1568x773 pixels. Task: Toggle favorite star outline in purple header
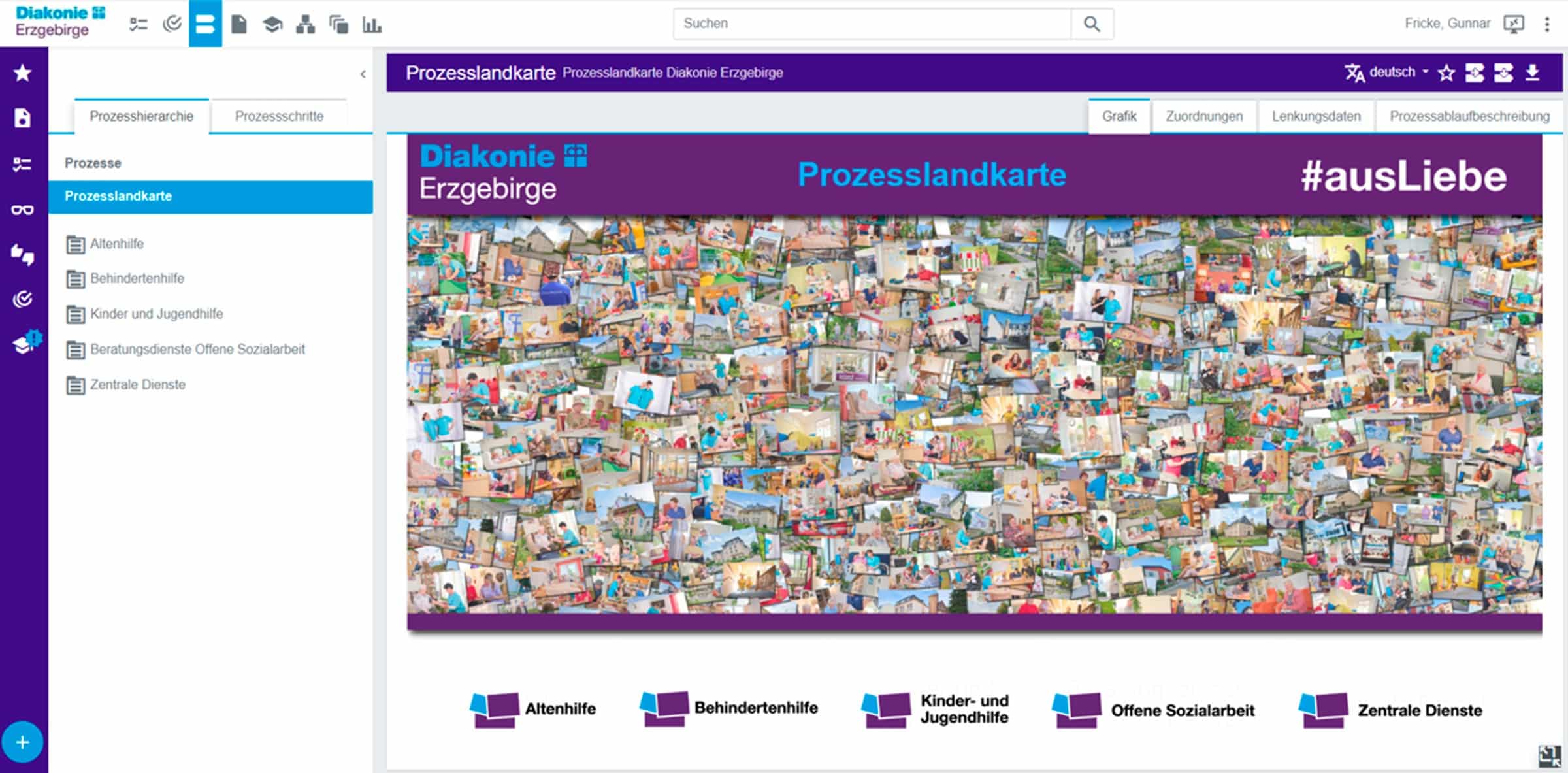pos(1446,73)
